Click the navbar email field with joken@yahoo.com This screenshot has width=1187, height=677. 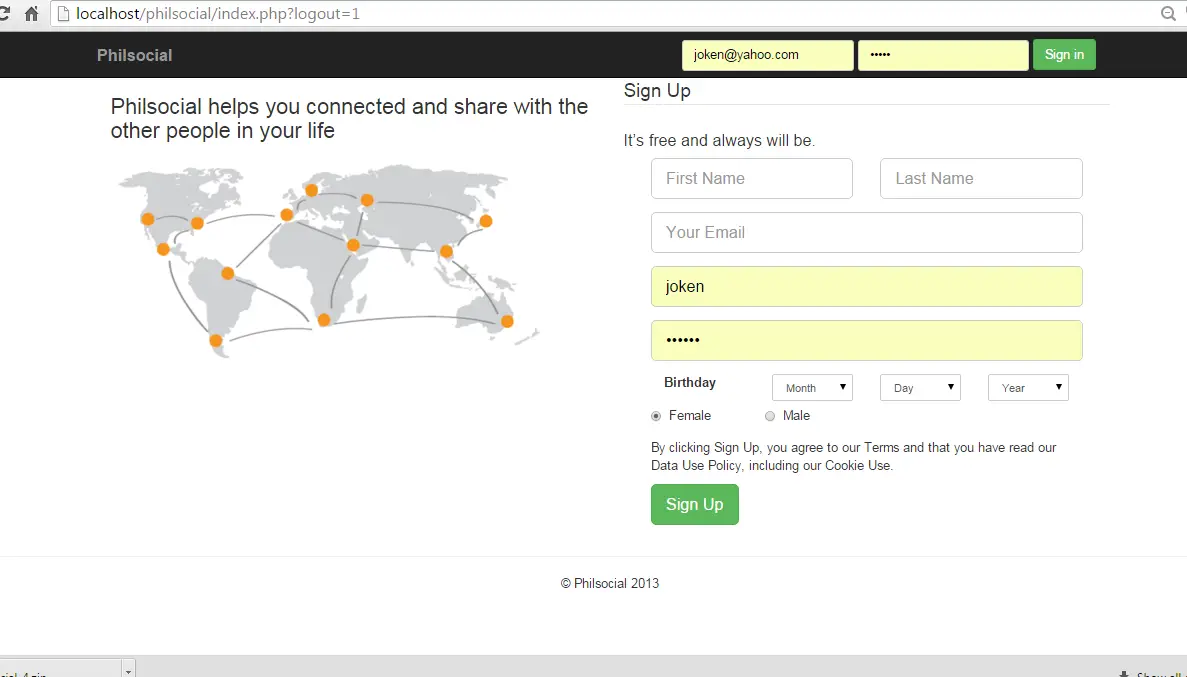768,55
